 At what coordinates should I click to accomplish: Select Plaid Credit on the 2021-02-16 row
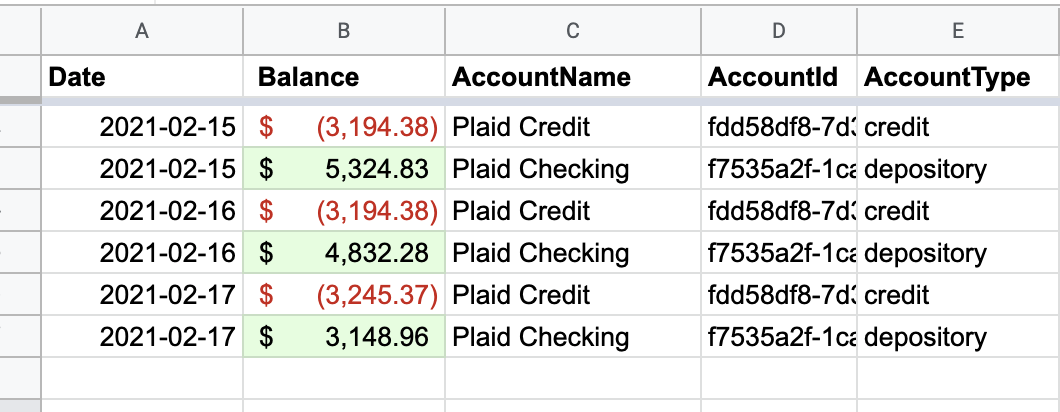[573, 210]
